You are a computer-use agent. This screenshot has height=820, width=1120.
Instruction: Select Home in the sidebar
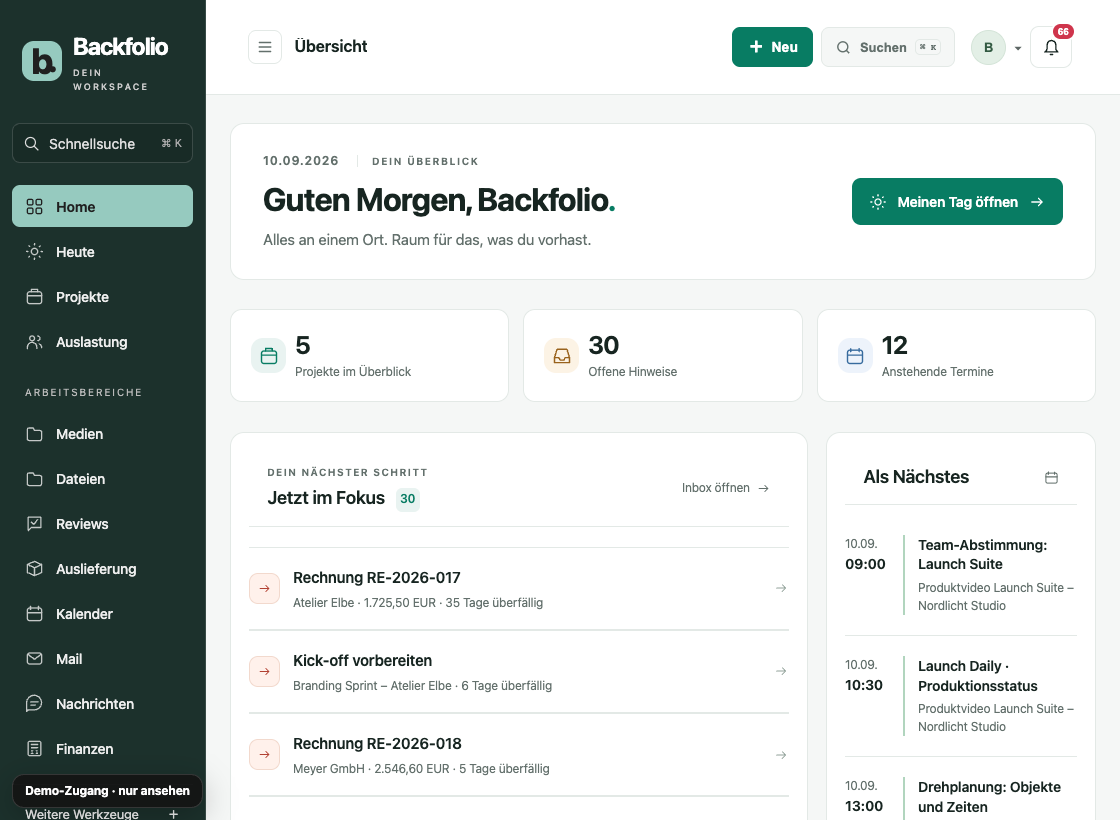pyautogui.click(x=102, y=206)
